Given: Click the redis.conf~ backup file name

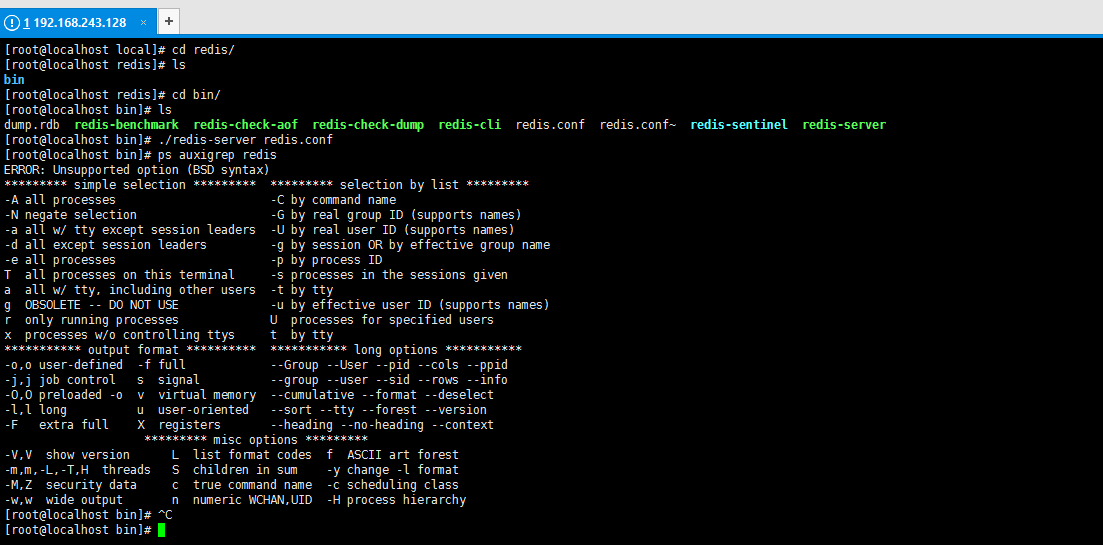Looking at the screenshot, I should [x=637, y=124].
